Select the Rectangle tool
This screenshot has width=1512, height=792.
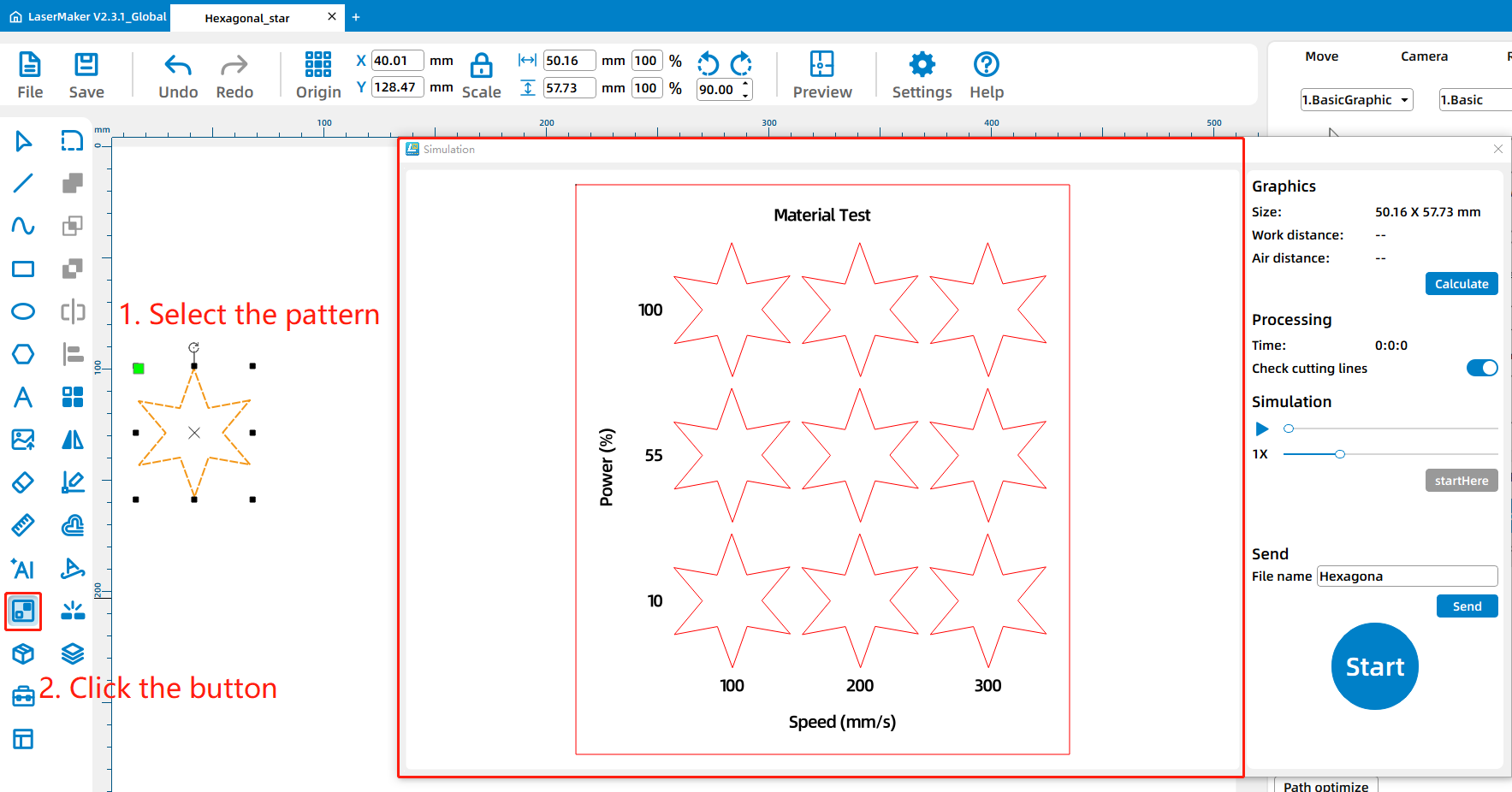click(23, 269)
